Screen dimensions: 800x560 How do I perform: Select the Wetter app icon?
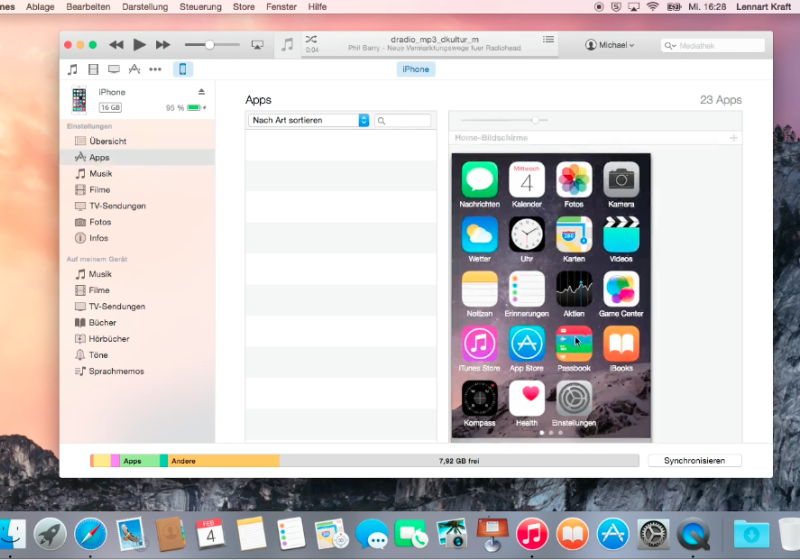[x=480, y=235]
